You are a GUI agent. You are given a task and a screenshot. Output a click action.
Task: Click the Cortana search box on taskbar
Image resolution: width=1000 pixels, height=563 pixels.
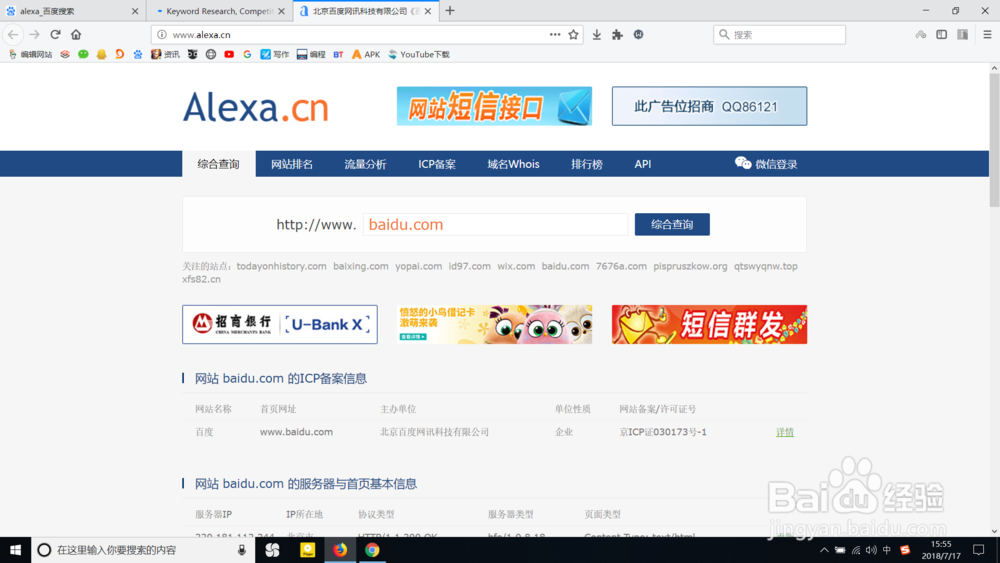tap(143, 550)
